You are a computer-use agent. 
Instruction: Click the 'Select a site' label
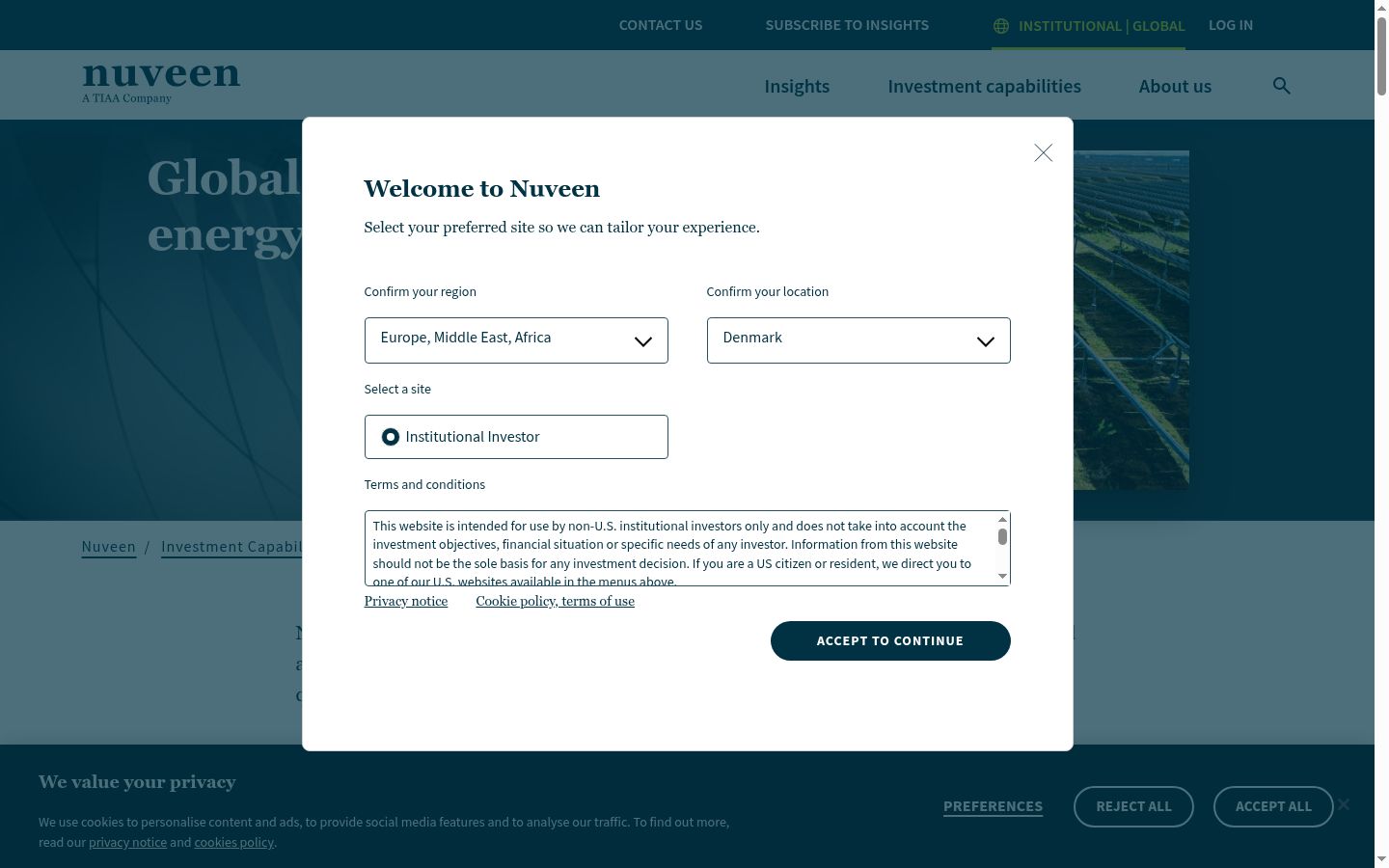click(397, 389)
